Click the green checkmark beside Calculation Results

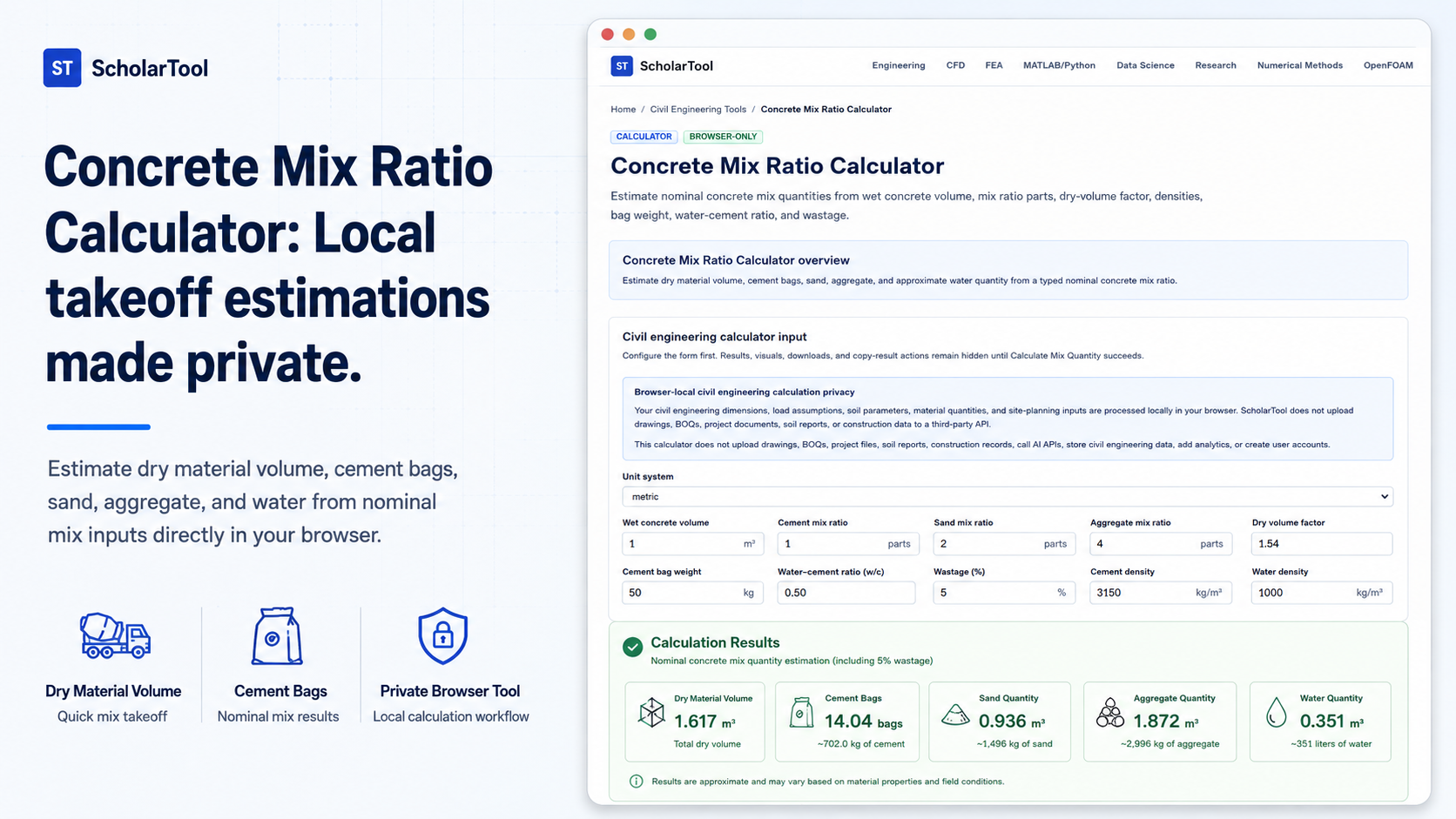point(633,647)
